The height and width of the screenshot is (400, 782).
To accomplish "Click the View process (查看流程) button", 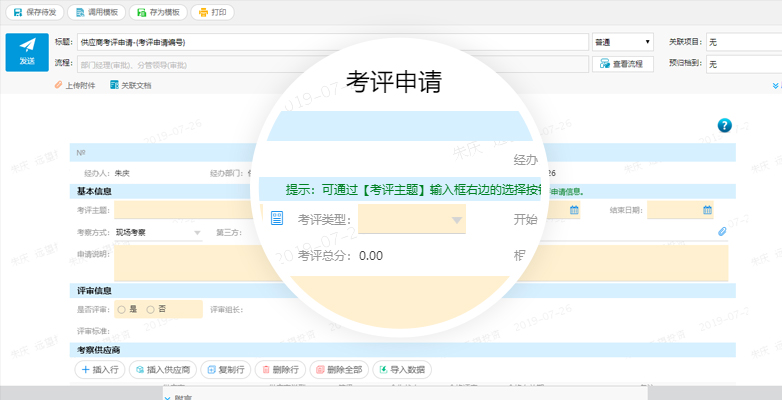I will 623,64.
